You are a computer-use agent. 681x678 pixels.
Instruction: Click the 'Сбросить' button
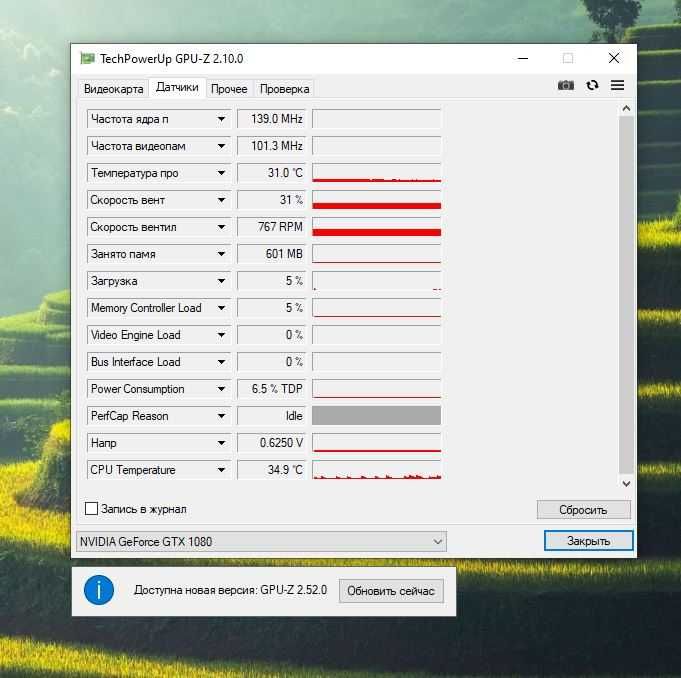[583, 510]
